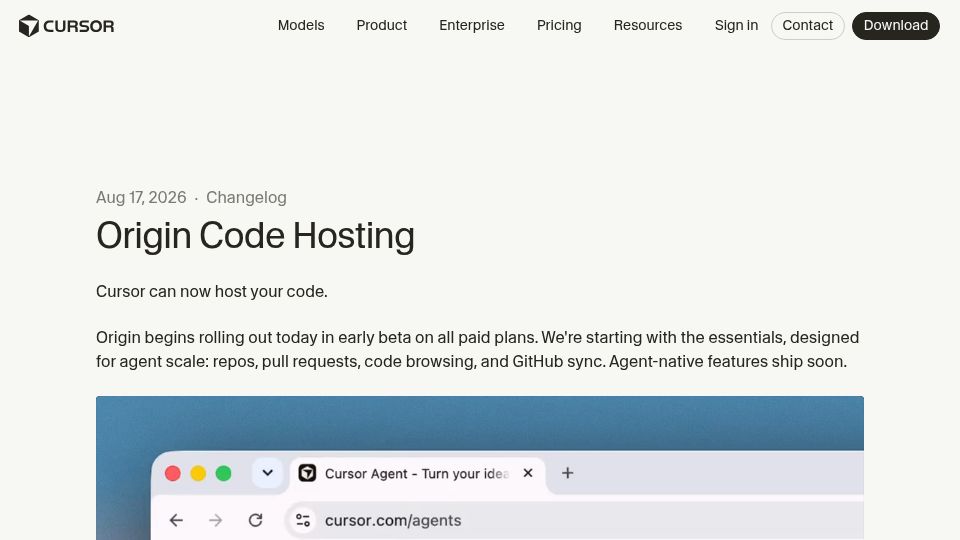The height and width of the screenshot is (540, 960).
Task: Open the Pricing page
Action: click(x=559, y=25)
